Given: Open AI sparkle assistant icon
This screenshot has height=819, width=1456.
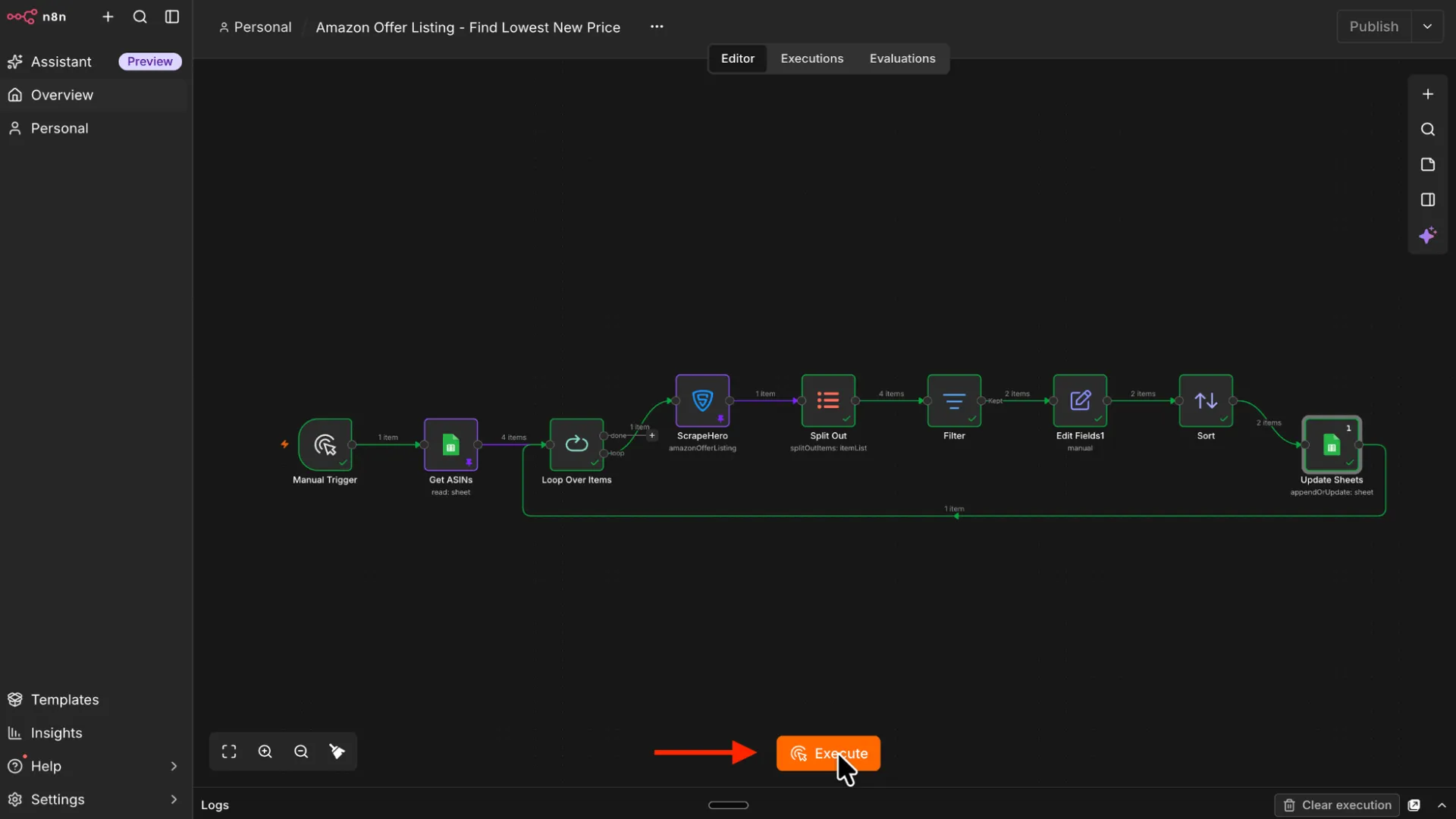Looking at the screenshot, I should pos(1428,235).
